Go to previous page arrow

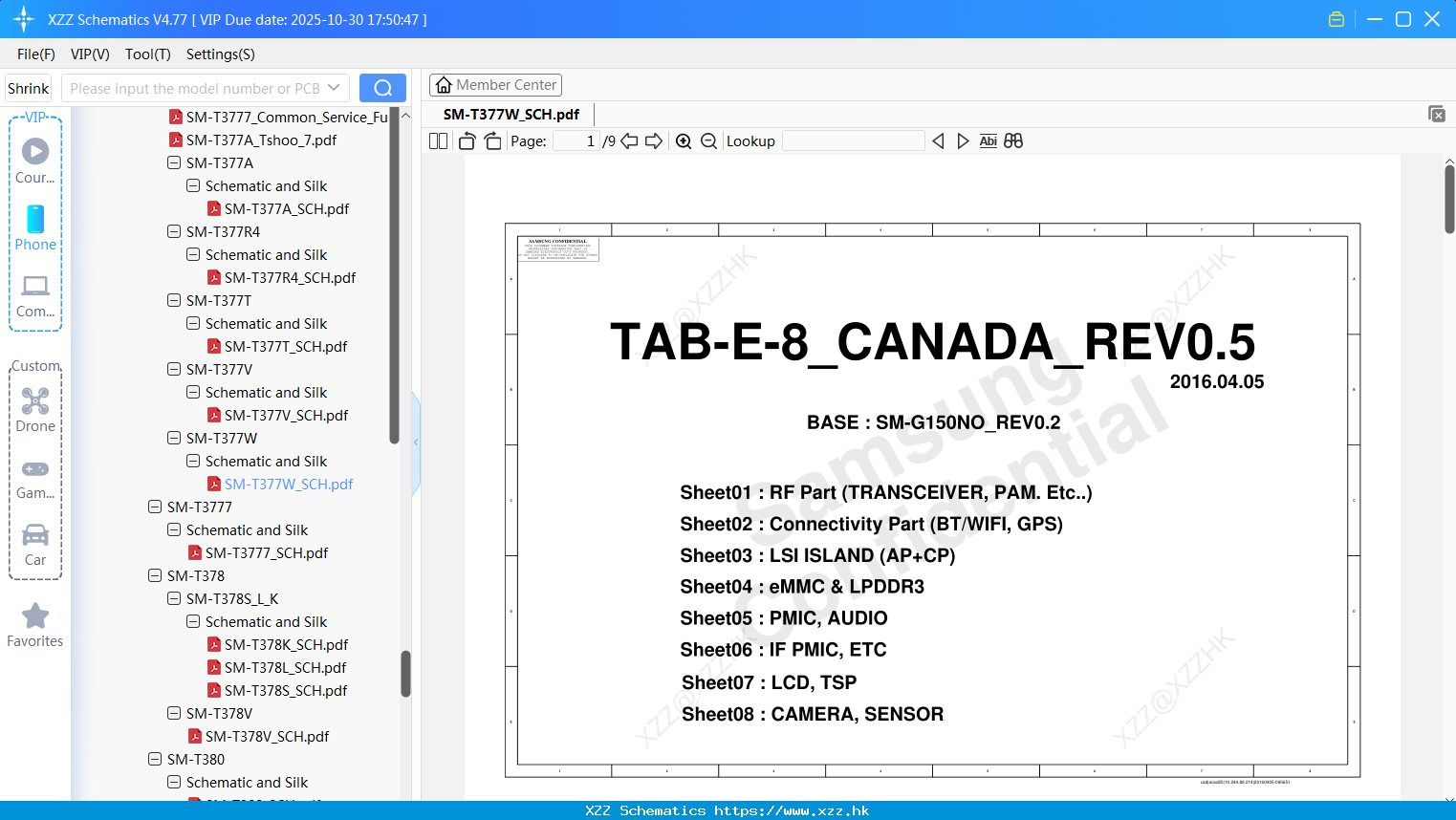[x=629, y=141]
